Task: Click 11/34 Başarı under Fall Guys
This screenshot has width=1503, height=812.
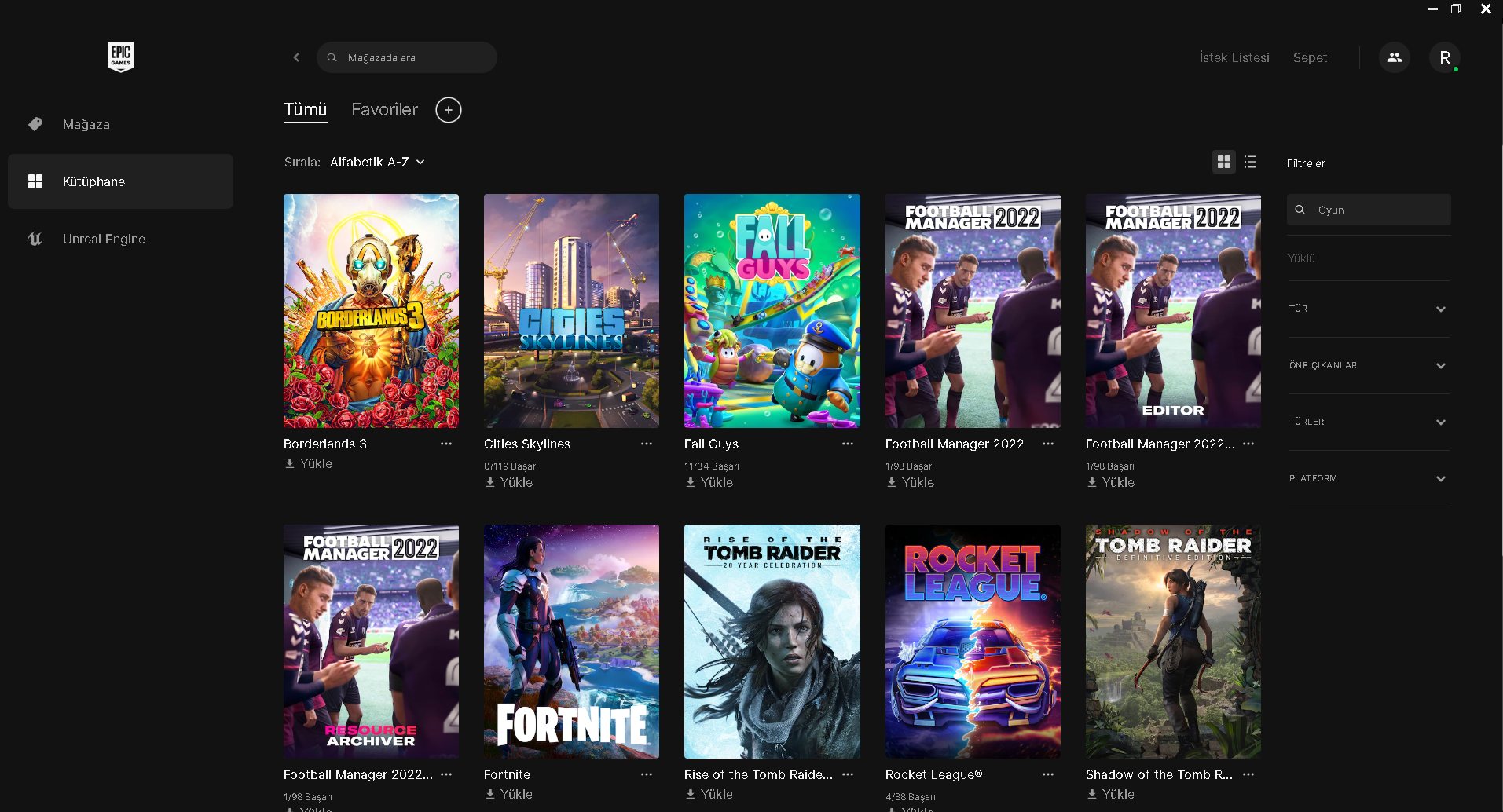Action: [712, 466]
